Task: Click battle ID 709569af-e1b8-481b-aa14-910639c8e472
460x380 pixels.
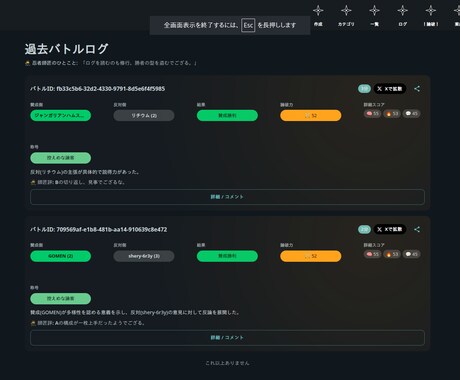Action: click(x=98, y=229)
